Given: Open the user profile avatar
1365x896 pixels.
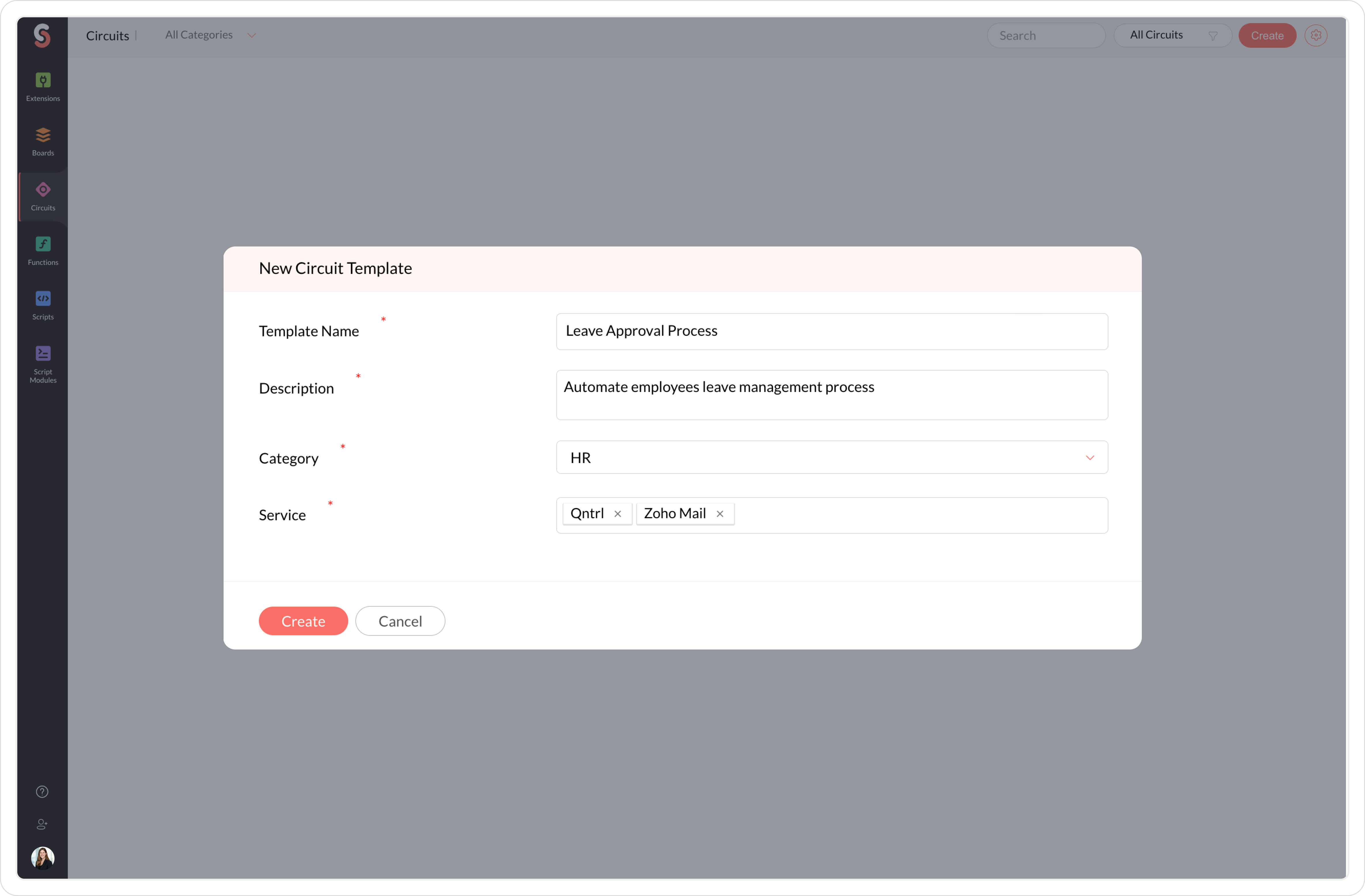Looking at the screenshot, I should [42, 858].
